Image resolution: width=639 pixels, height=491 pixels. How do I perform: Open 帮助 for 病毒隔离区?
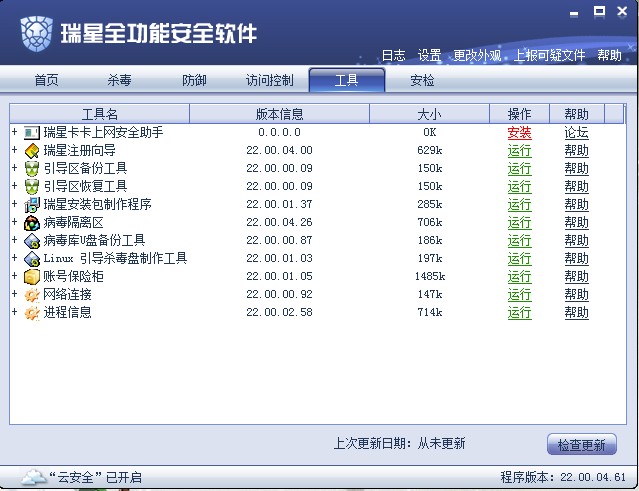coord(577,223)
